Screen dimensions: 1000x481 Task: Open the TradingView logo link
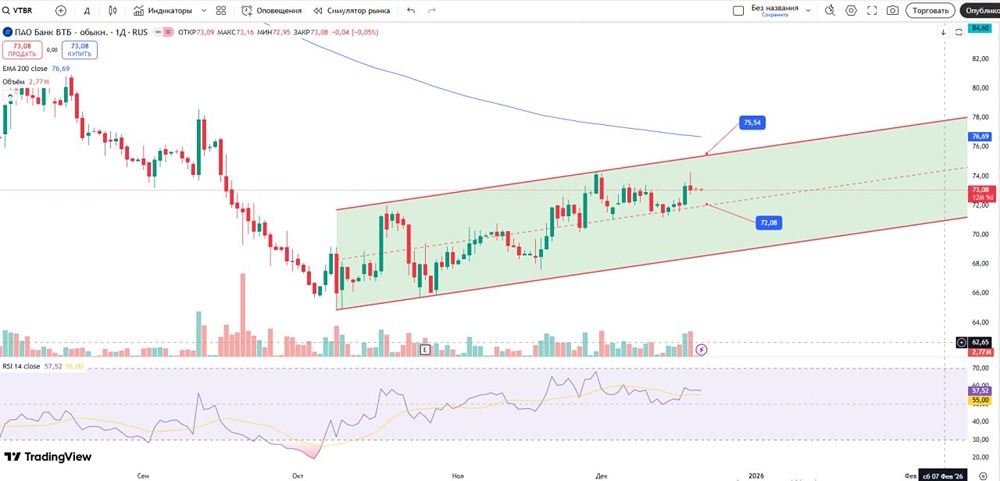tap(48, 457)
